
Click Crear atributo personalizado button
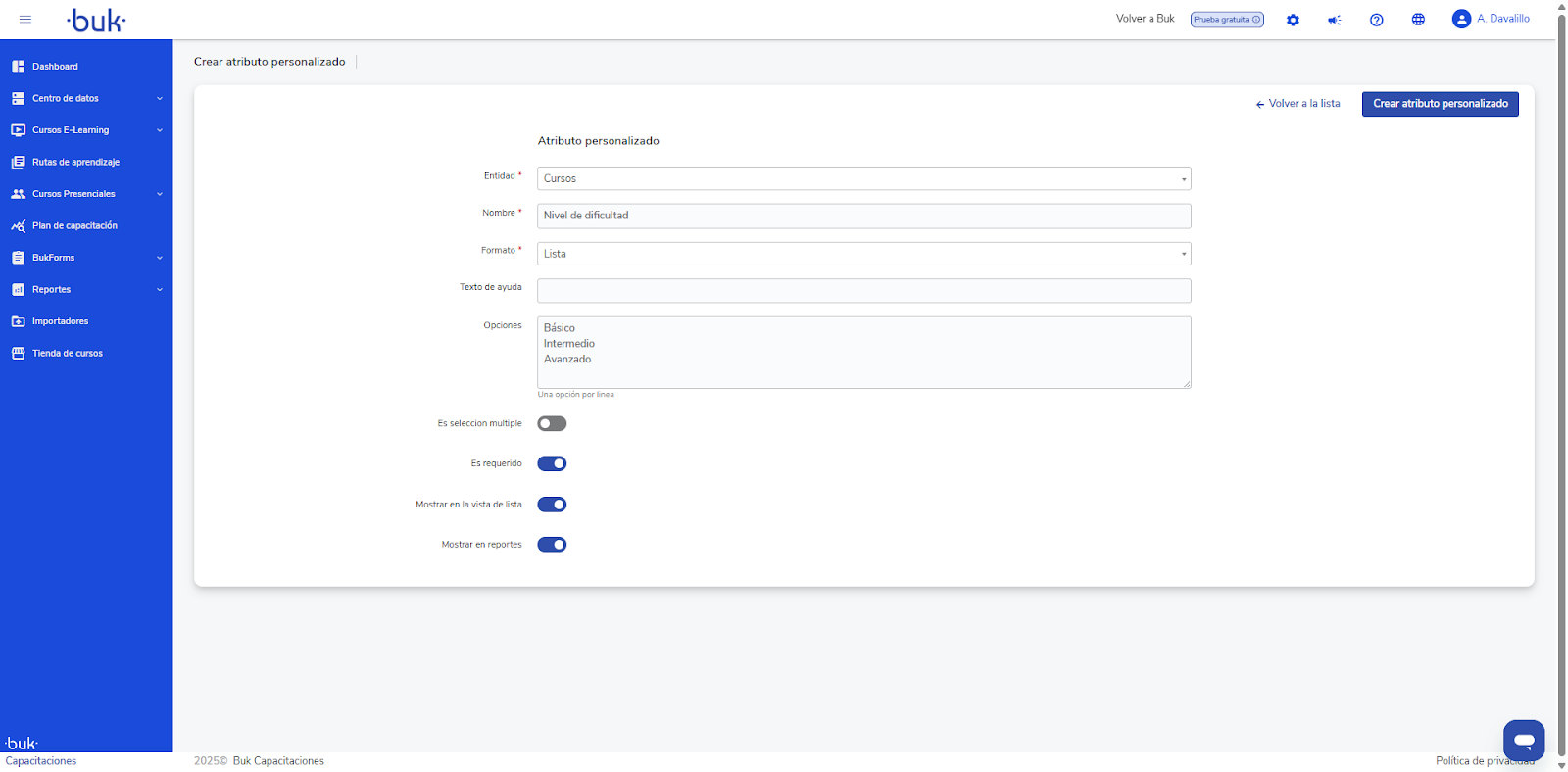pos(1440,104)
